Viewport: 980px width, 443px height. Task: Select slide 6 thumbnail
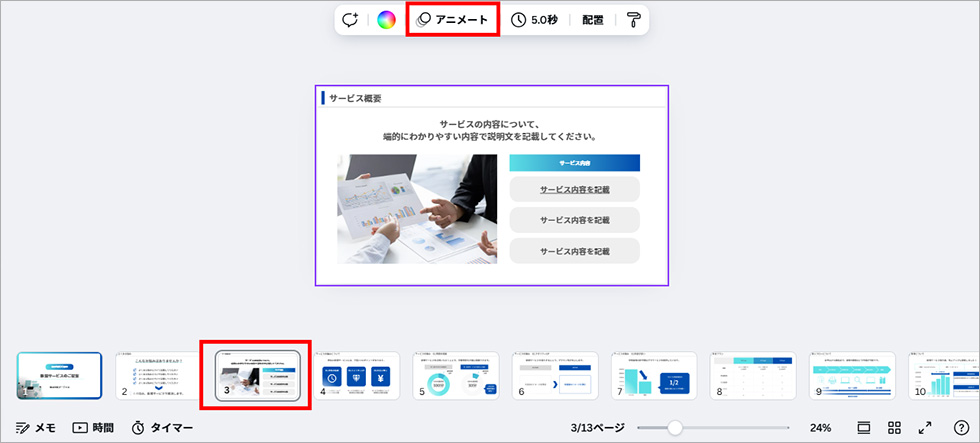point(555,376)
